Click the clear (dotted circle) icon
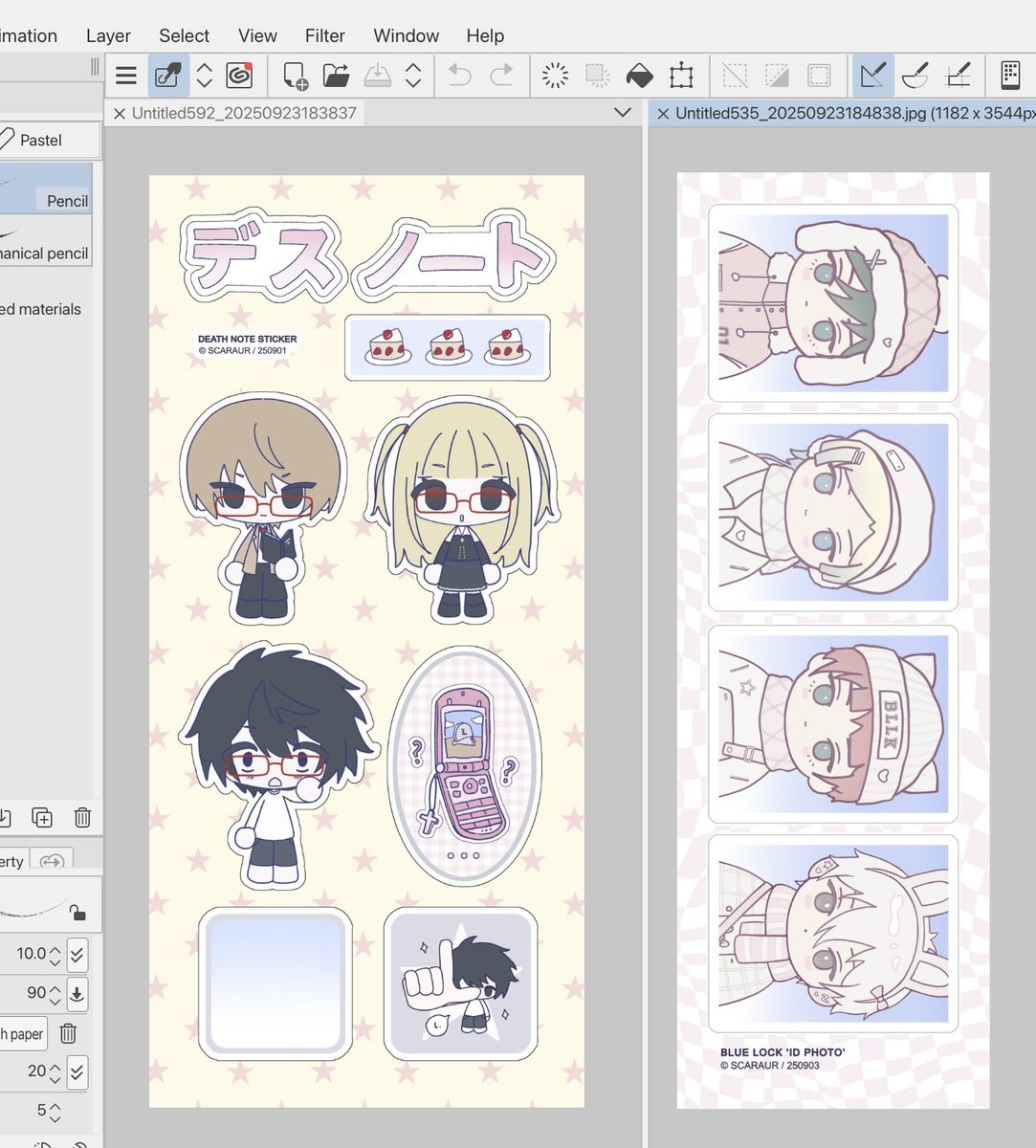The height and width of the screenshot is (1148, 1036). coord(555,76)
